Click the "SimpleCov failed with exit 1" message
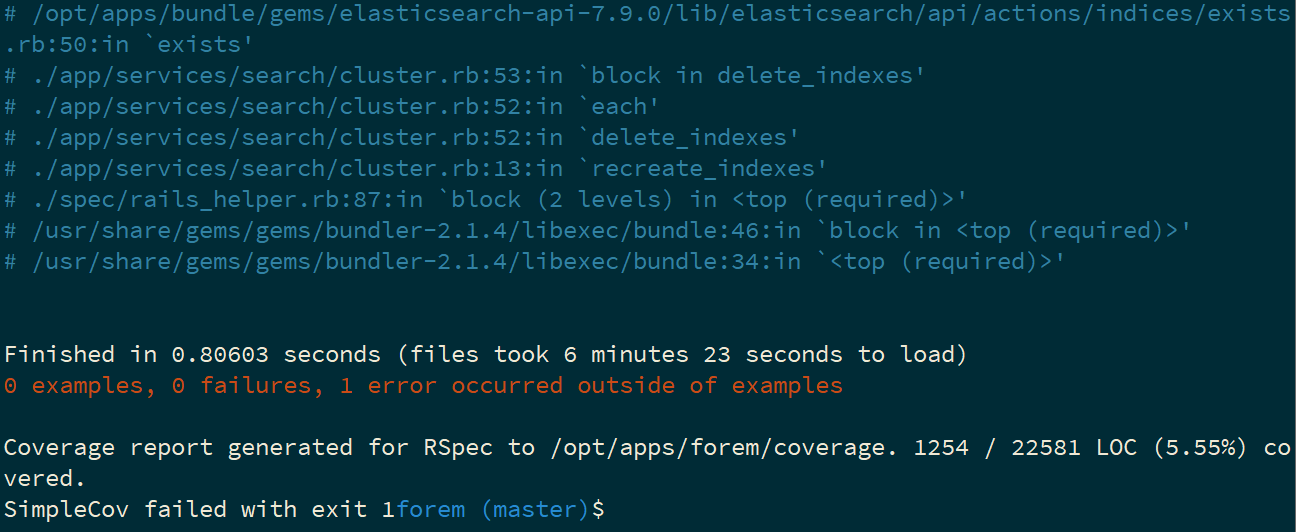The width and height of the screenshot is (1296, 532). [x=199, y=510]
